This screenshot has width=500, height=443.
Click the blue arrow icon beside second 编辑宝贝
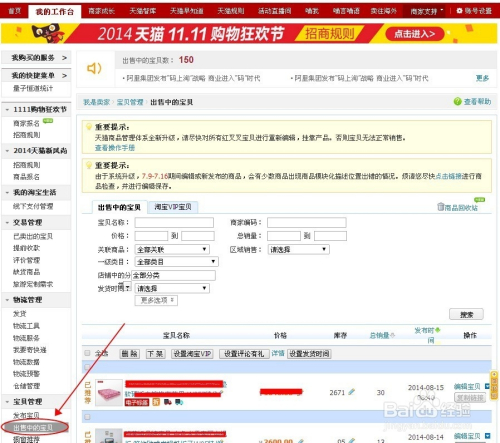click(x=487, y=436)
